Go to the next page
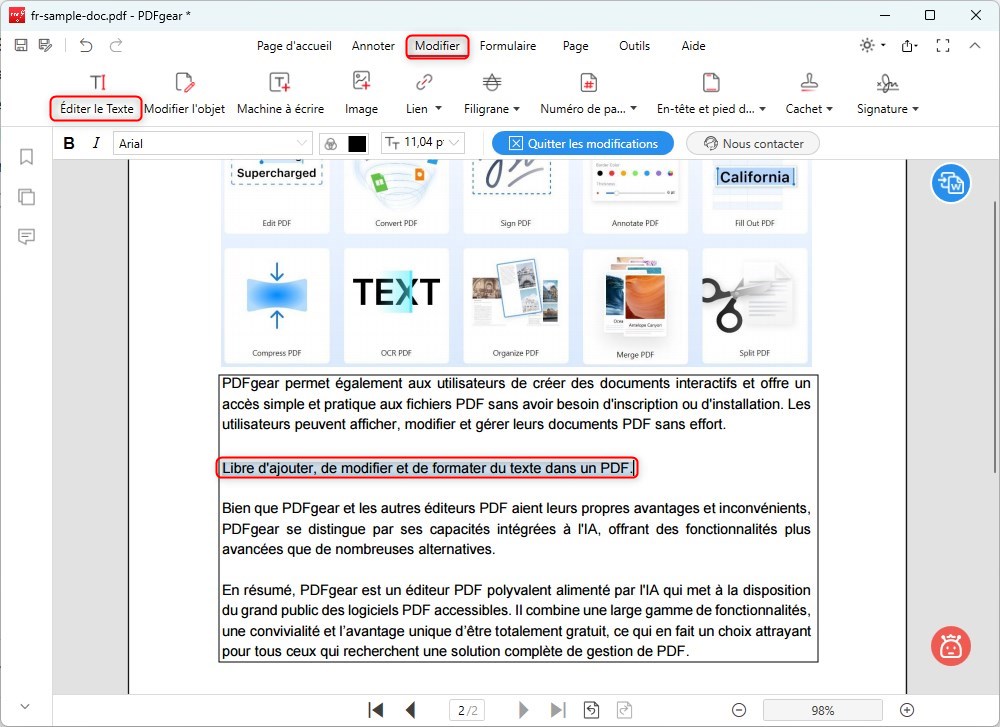 [524, 710]
